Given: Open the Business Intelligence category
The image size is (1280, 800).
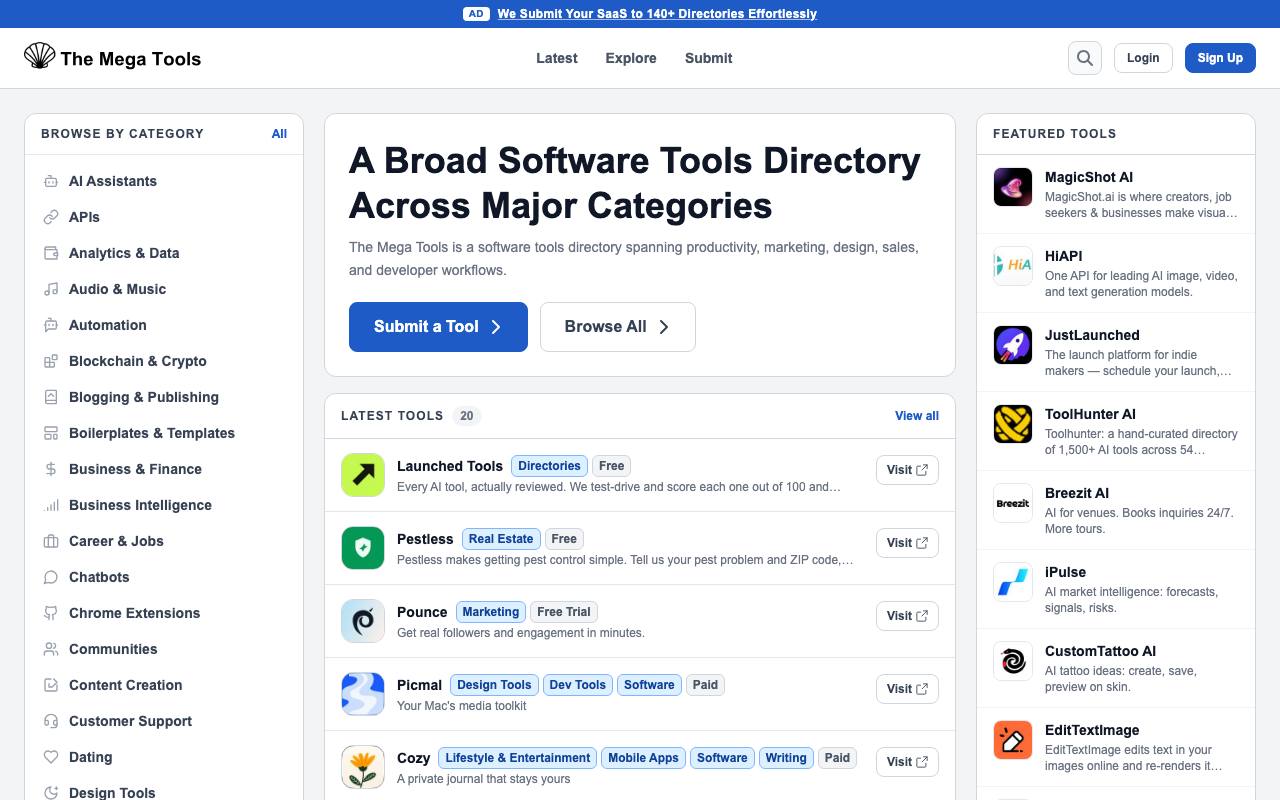Looking at the screenshot, I should click(164, 505).
